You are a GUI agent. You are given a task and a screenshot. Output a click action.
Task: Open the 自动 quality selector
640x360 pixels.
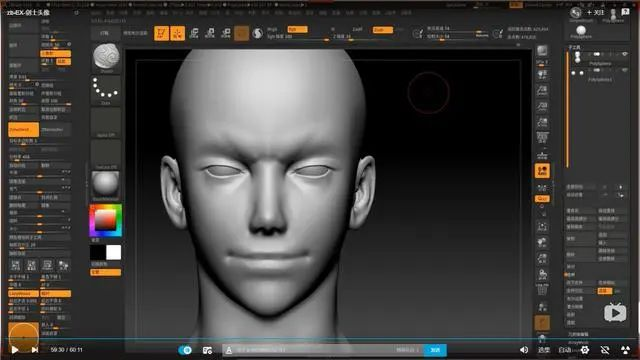(564, 350)
